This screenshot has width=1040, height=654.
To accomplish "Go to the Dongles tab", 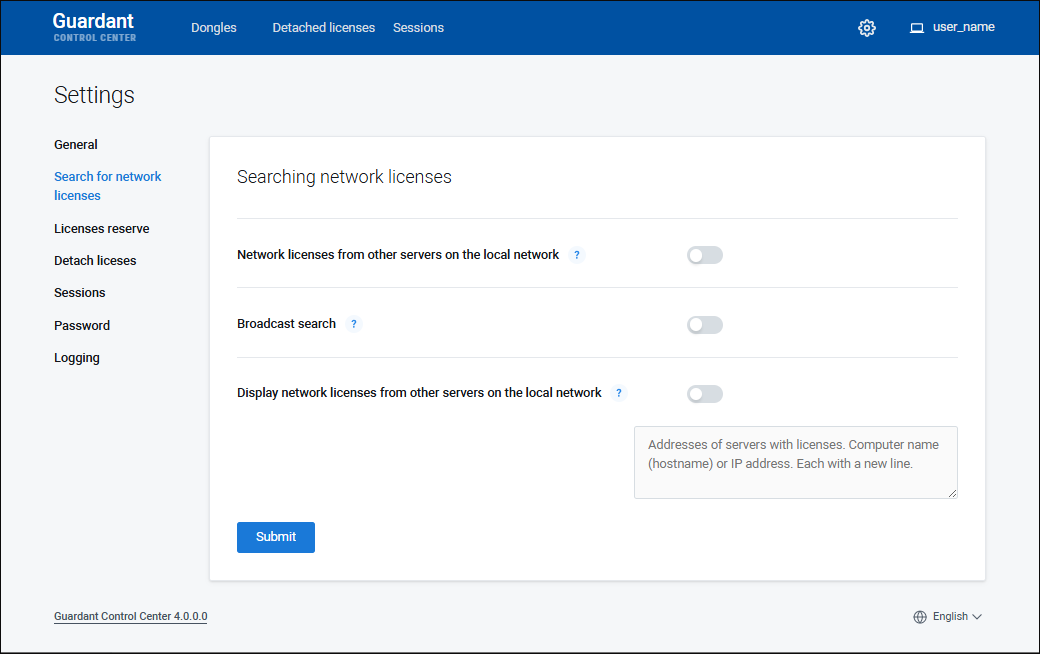I will click(214, 28).
